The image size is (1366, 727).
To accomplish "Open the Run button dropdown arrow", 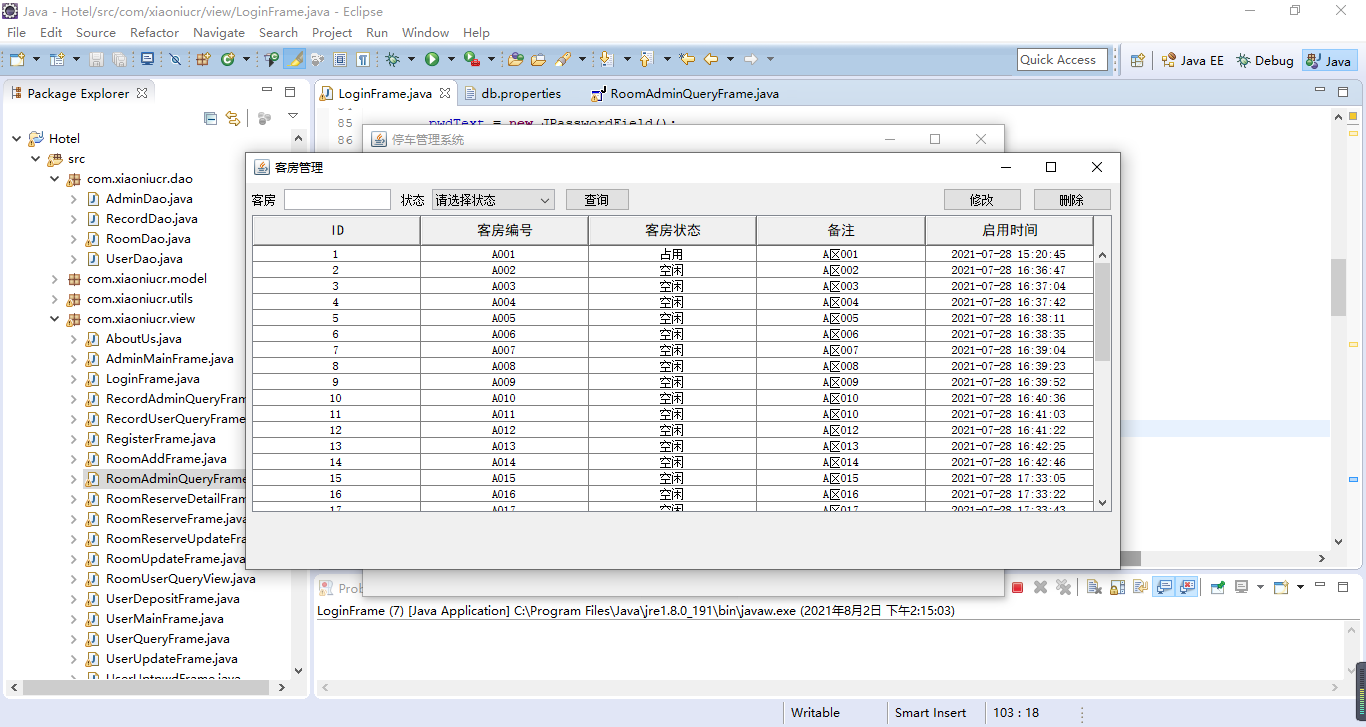I will tap(451, 60).
